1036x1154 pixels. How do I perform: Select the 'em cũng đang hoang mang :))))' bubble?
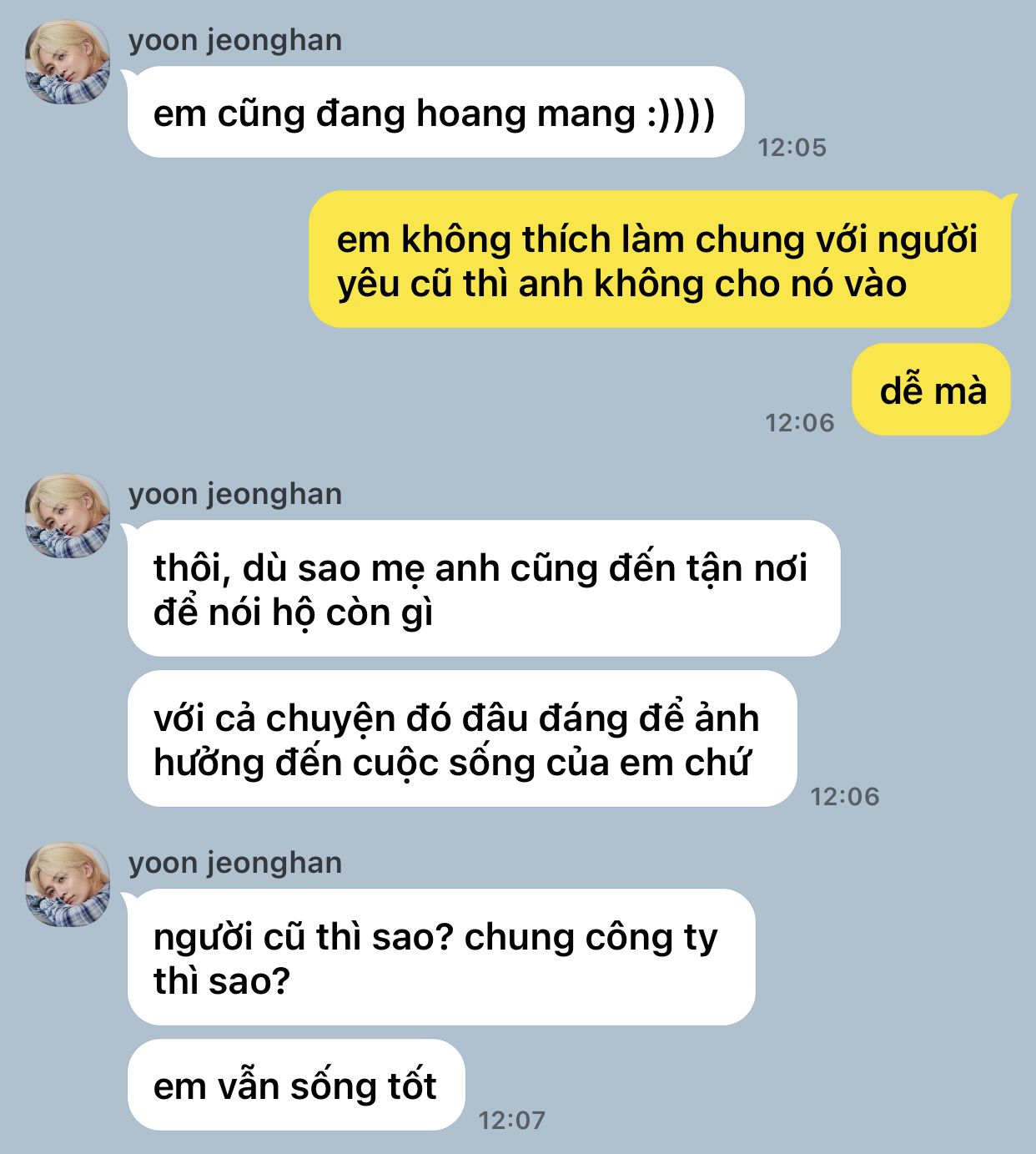click(435, 112)
